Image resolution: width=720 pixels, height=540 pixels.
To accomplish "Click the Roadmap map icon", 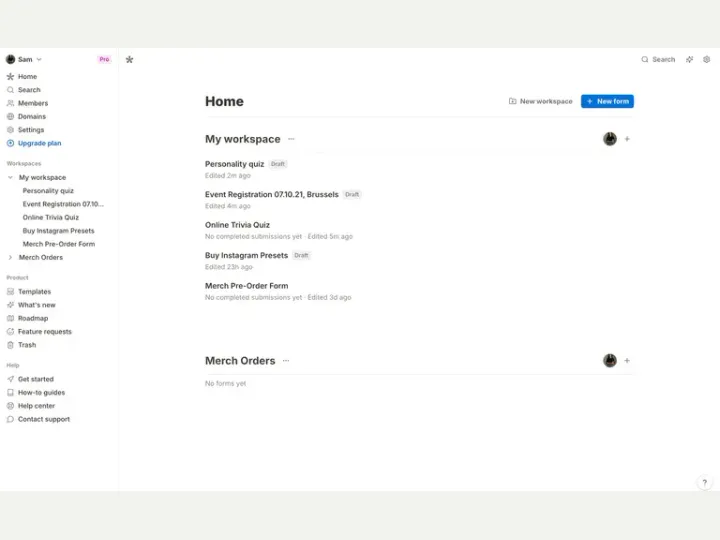I will [x=11, y=318].
